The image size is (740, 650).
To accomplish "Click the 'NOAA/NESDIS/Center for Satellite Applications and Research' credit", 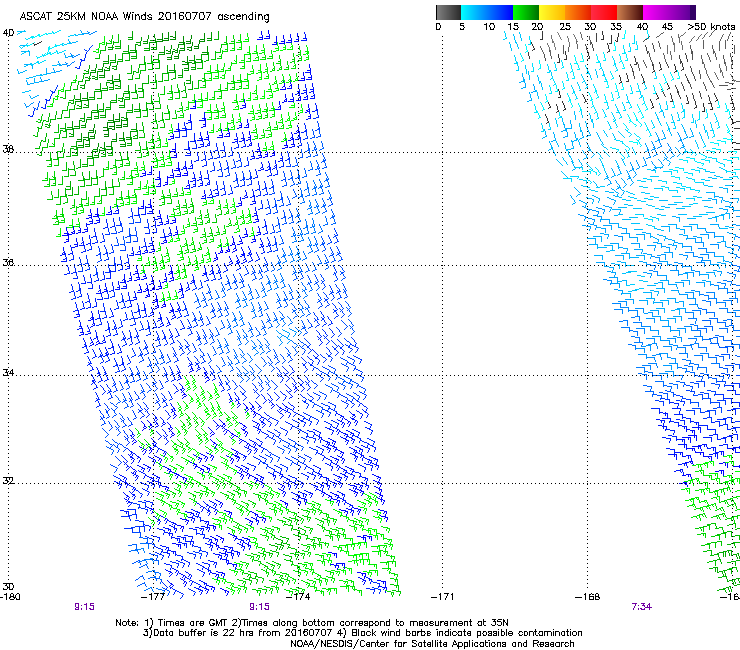I will coord(432,644).
